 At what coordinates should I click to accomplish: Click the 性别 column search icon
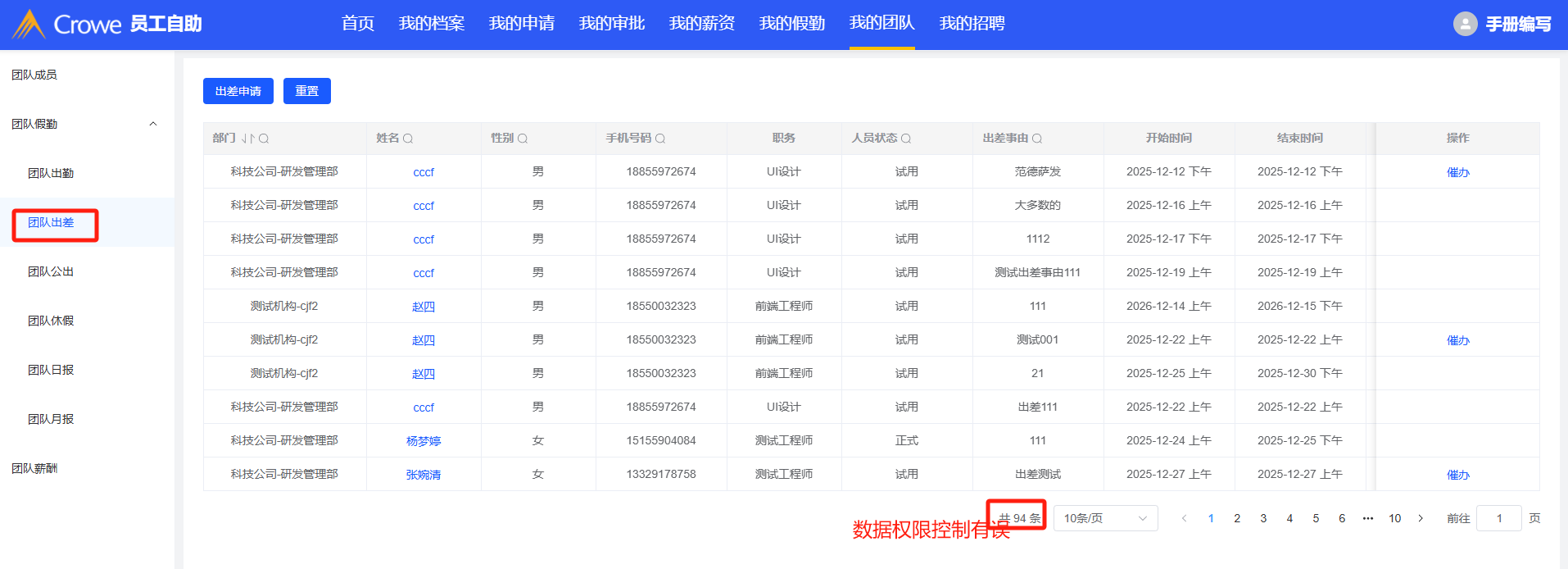tap(523, 139)
